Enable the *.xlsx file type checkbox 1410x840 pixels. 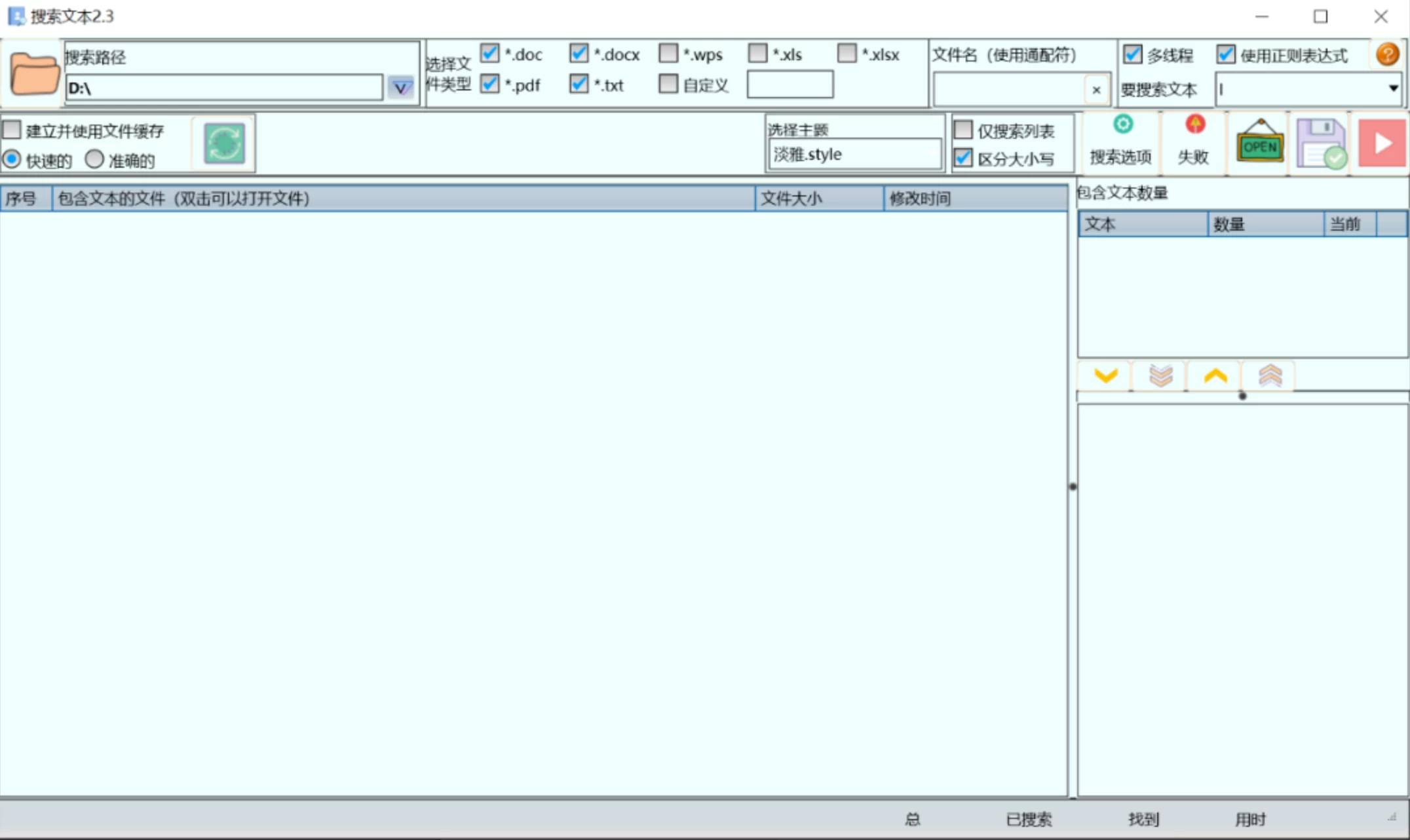[x=847, y=54]
